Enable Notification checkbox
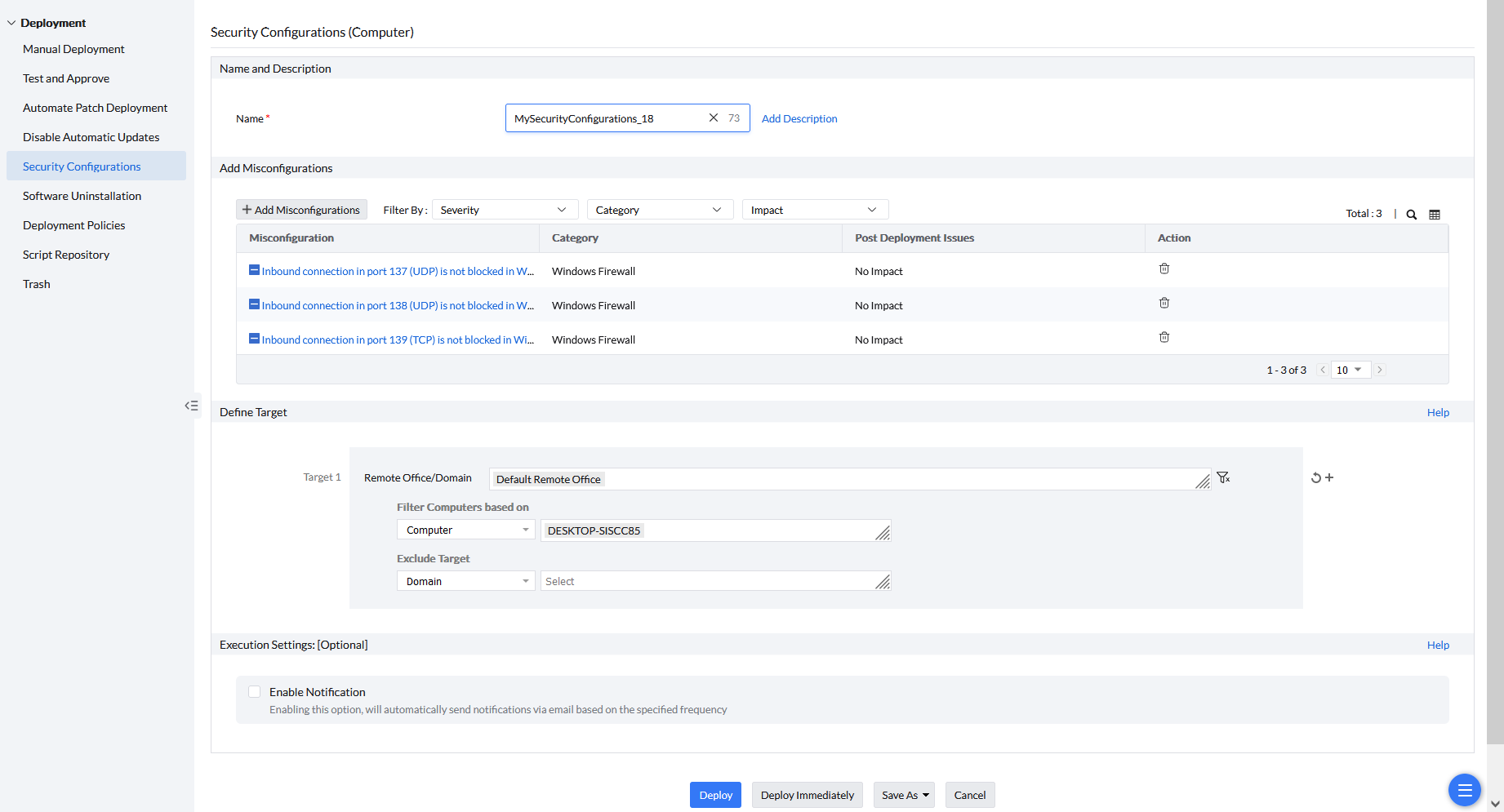This screenshot has height=812, width=1504. 255,692
